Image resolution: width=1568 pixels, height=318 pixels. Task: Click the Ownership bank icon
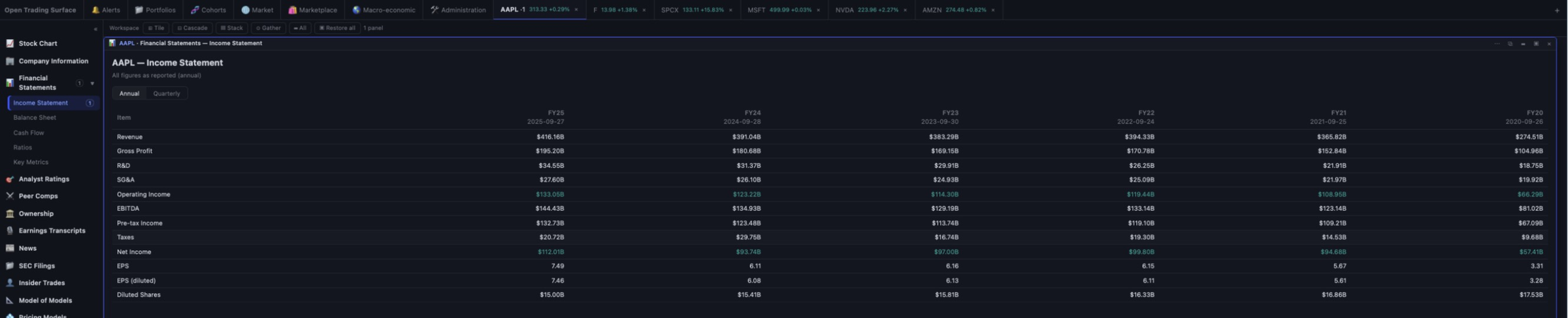click(10, 214)
